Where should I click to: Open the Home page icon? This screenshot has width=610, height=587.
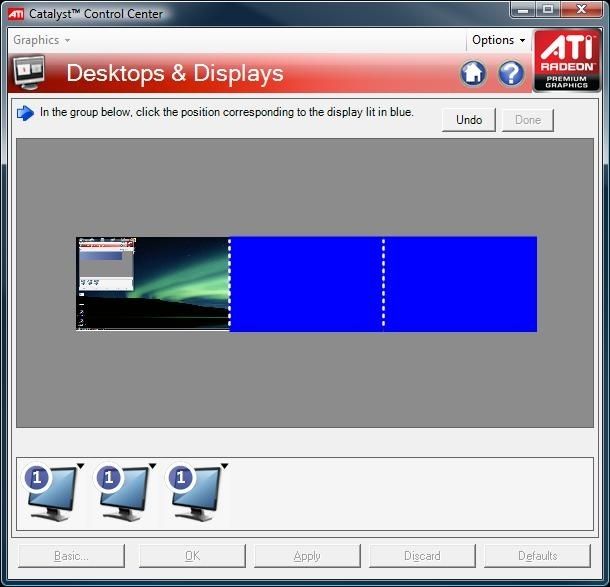[473, 73]
